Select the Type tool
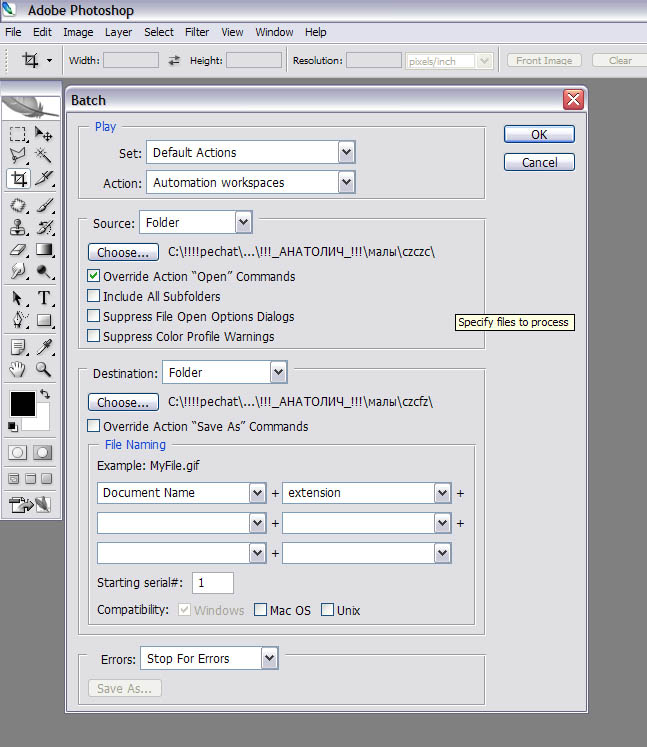Image resolution: width=647 pixels, height=747 pixels. click(x=44, y=298)
